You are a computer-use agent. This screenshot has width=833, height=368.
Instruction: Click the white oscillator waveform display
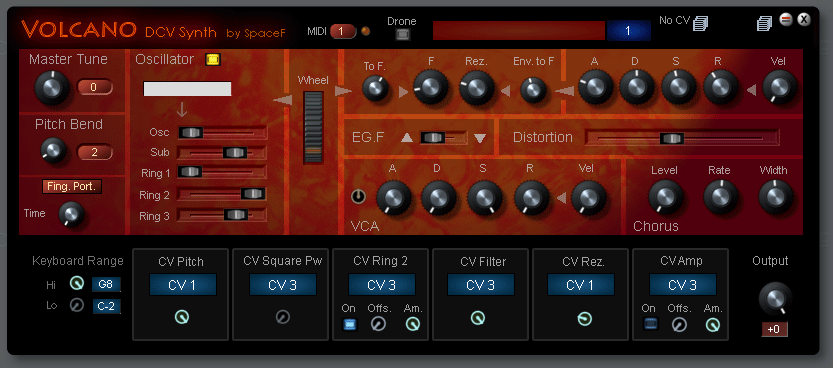click(188, 89)
